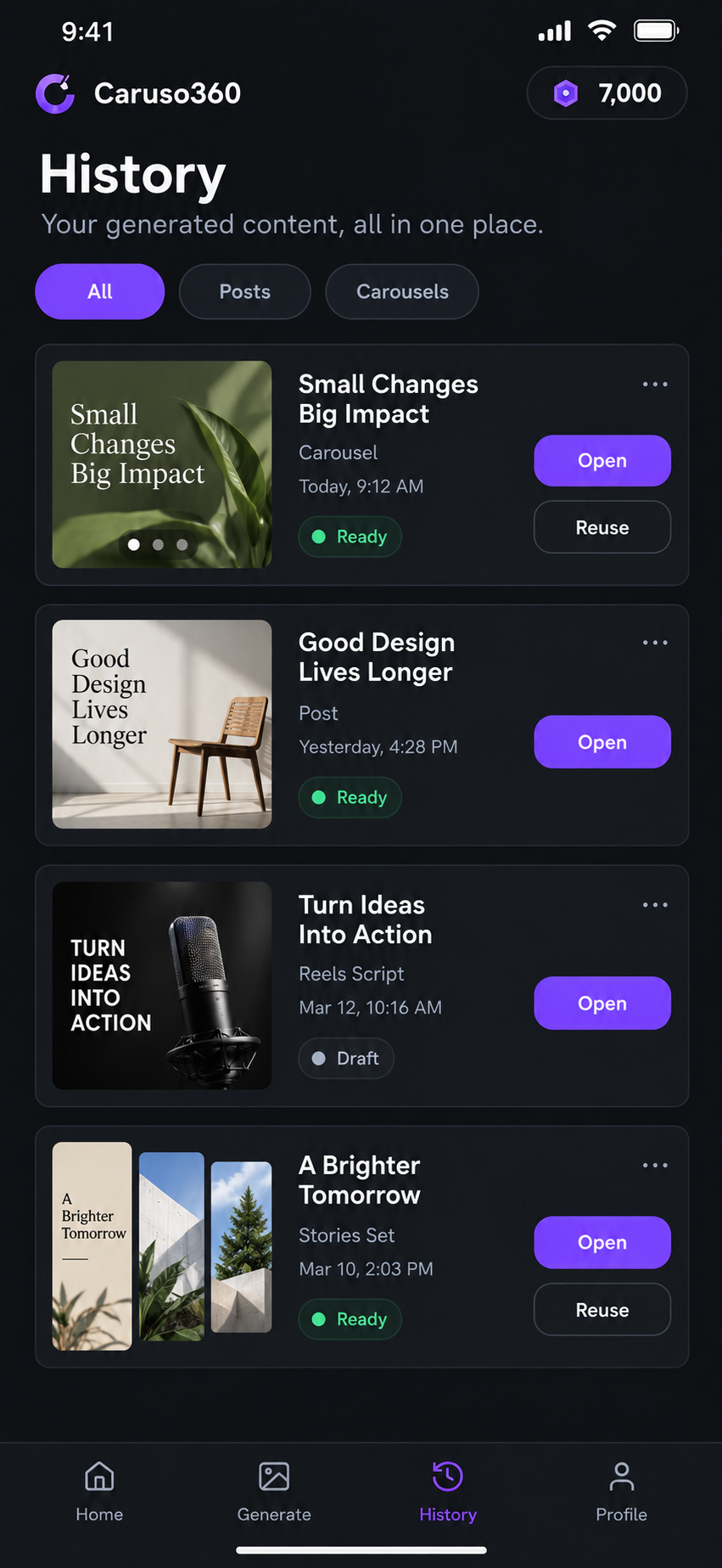Screen dimensions: 722x1568
Task: Click the Draft status badge
Action: coord(346,1059)
